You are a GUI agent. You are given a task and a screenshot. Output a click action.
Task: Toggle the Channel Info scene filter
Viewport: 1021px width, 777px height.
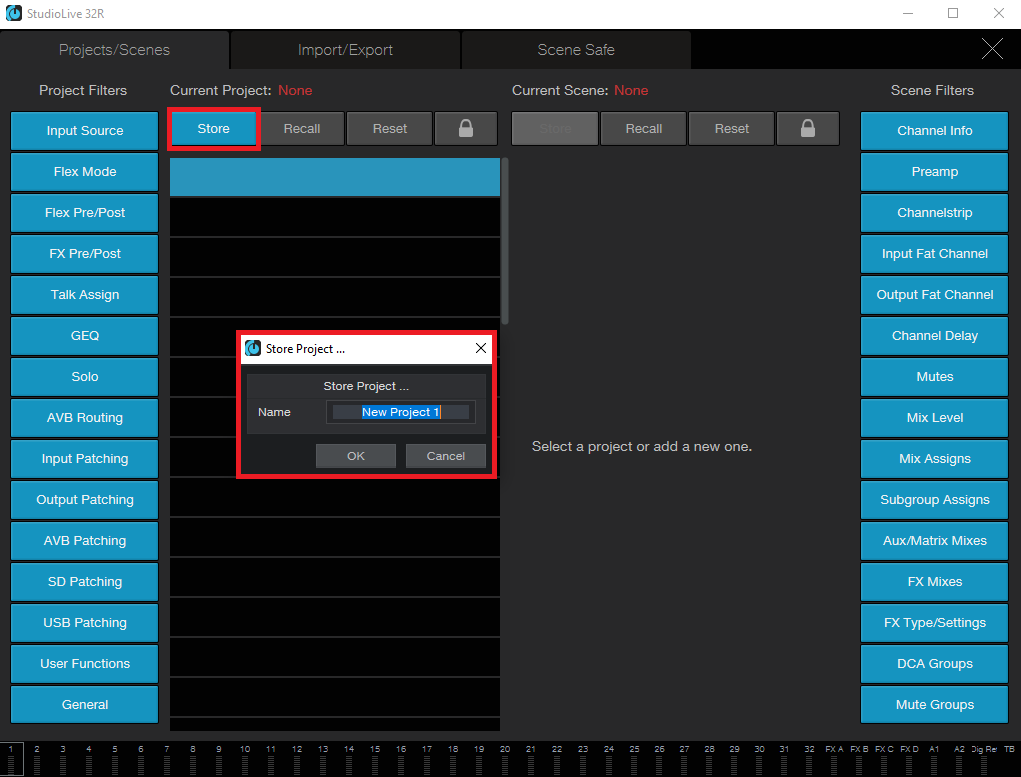click(x=934, y=131)
